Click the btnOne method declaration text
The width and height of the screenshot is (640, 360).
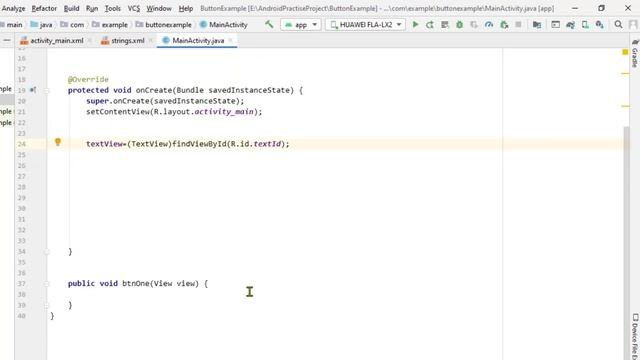click(138, 284)
